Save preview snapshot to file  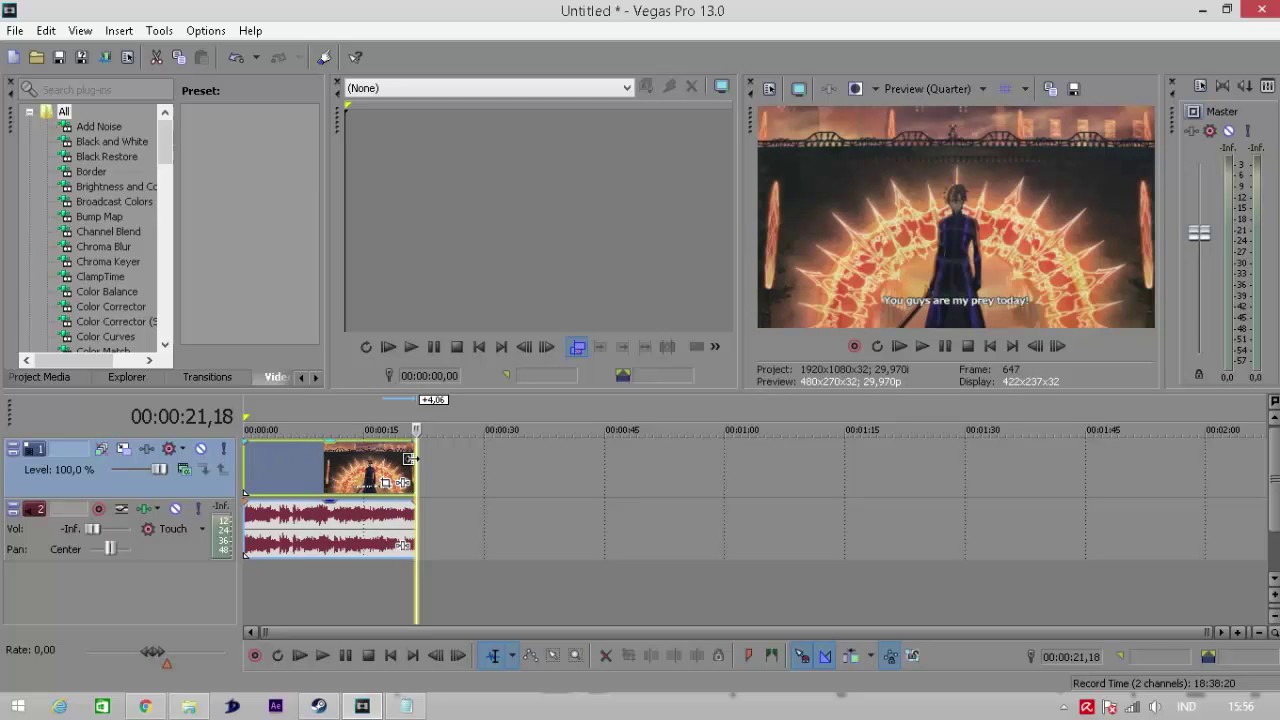tap(1074, 89)
